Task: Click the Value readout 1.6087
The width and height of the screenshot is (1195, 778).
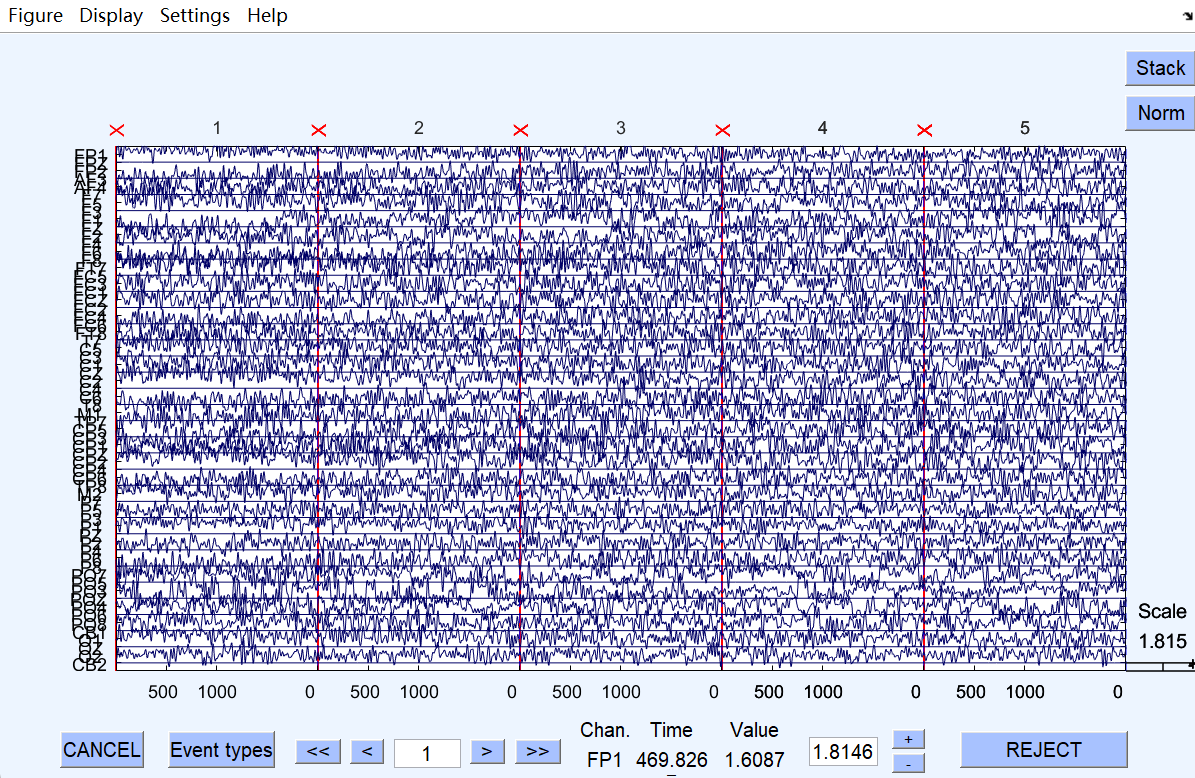Action: tap(754, 760)
